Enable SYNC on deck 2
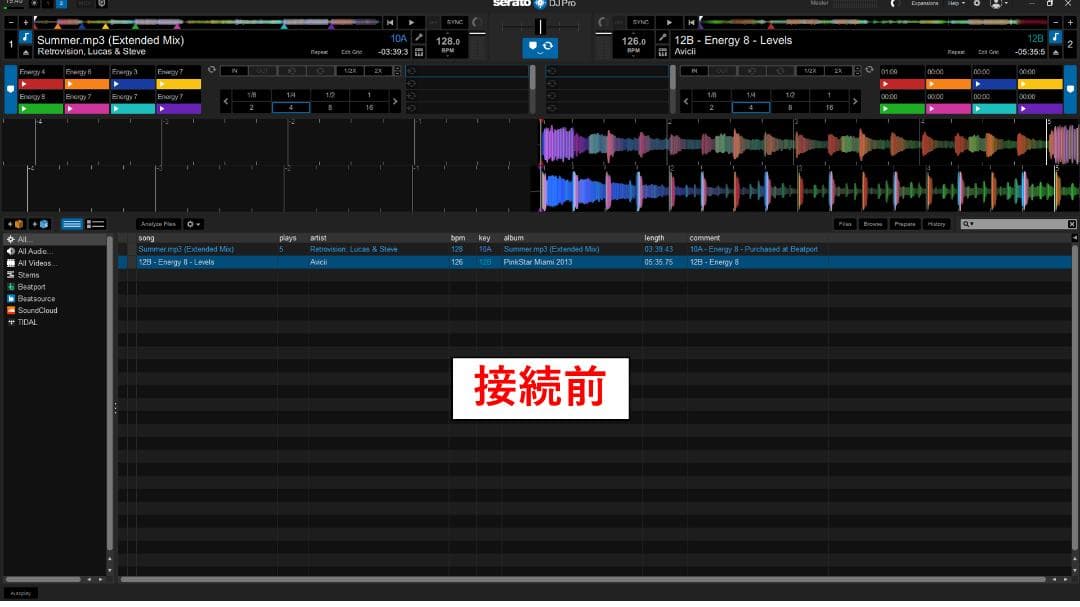Image resolution: width=1080 pixels, height=607 pixels. (x=639, y=21)
